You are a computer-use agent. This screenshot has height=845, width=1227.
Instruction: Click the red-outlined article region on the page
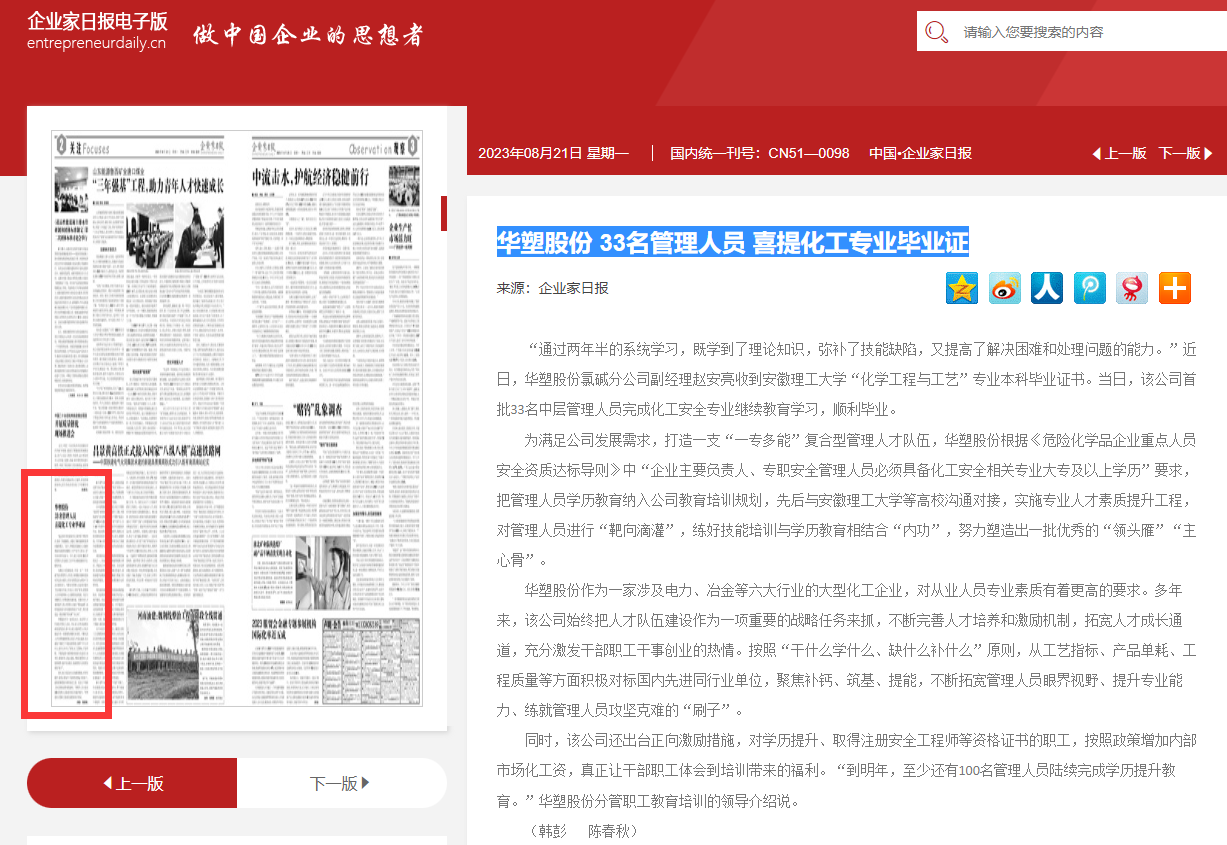pyautogui.click(x=66, y=594)
